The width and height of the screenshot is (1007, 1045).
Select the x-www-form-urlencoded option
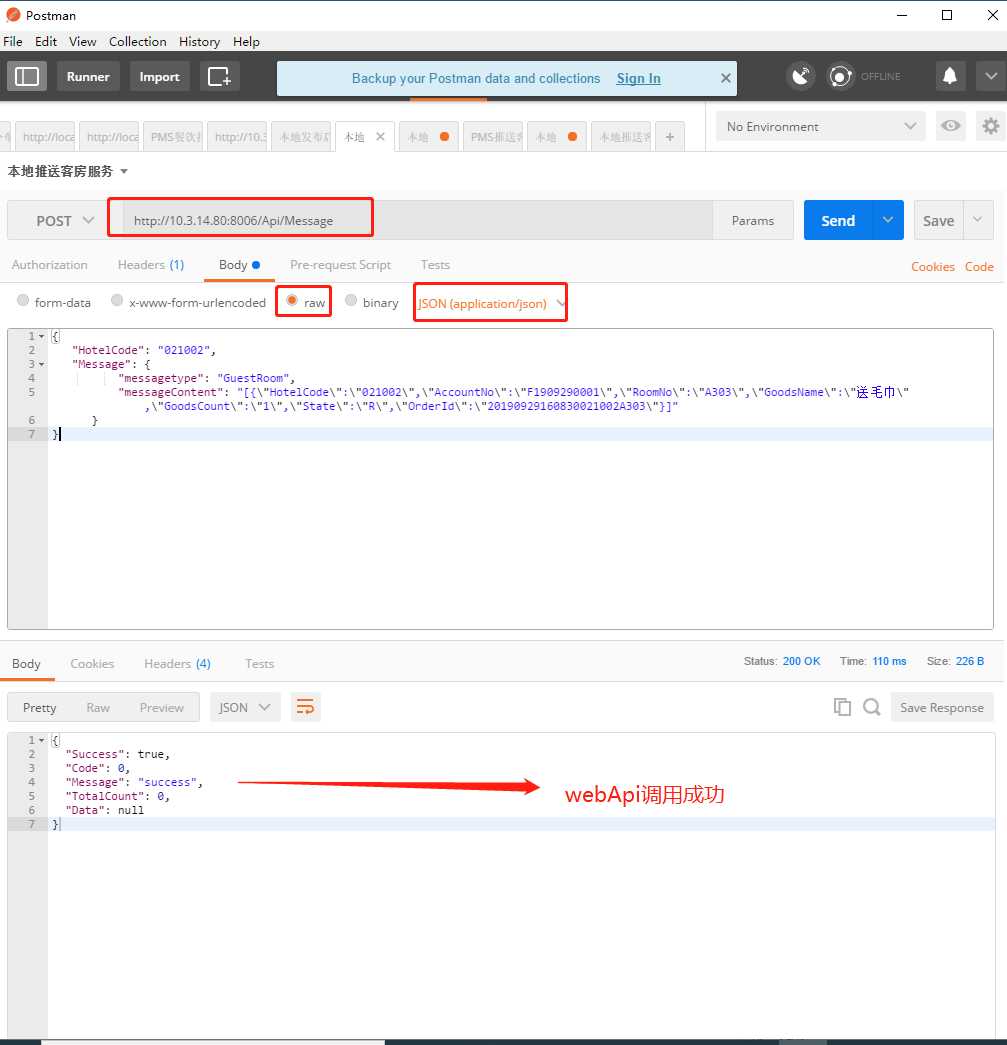click(x=117, y=301)
